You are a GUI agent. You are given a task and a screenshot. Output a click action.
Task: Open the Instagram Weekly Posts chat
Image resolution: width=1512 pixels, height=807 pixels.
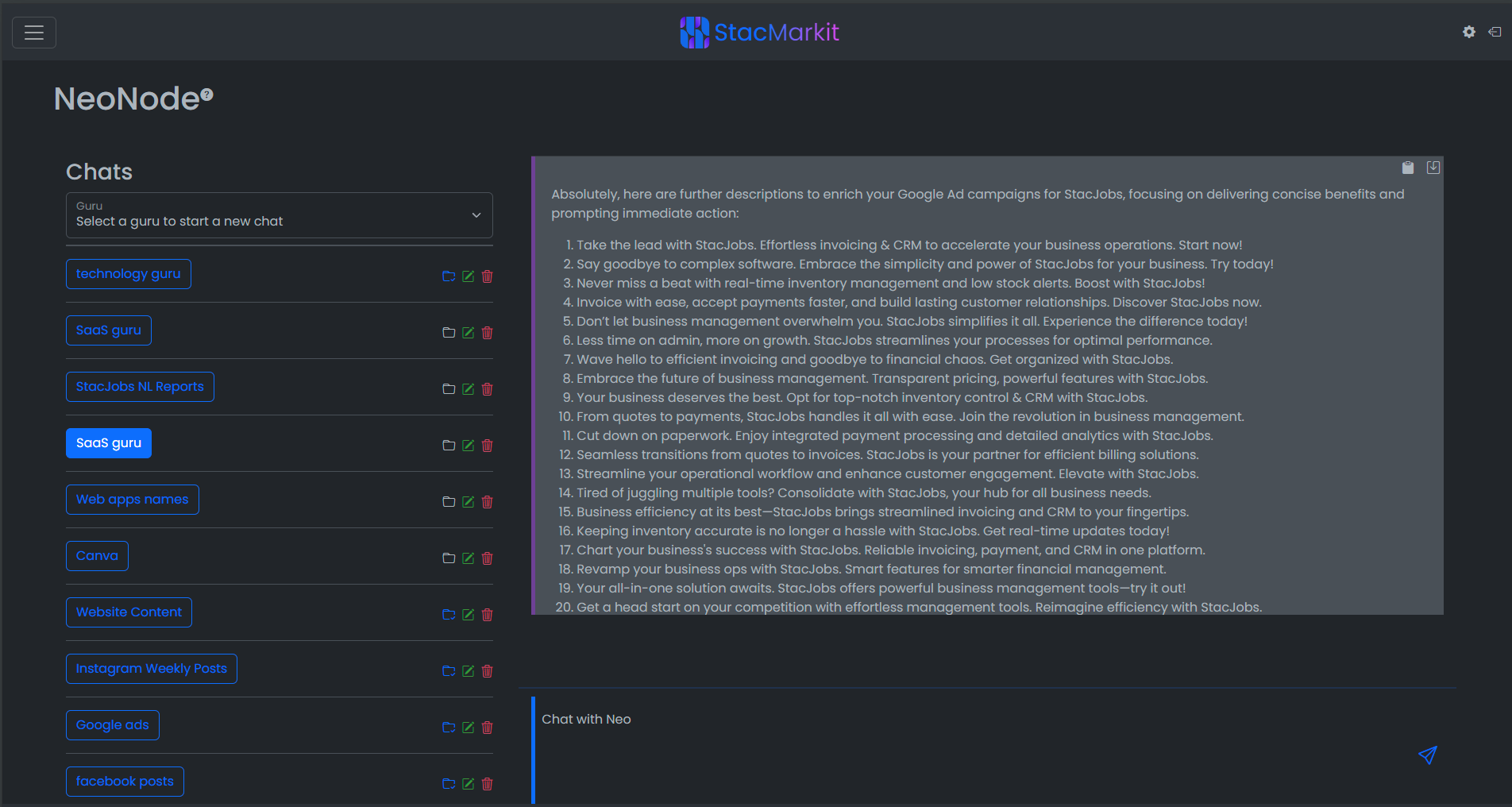(151, 669)
